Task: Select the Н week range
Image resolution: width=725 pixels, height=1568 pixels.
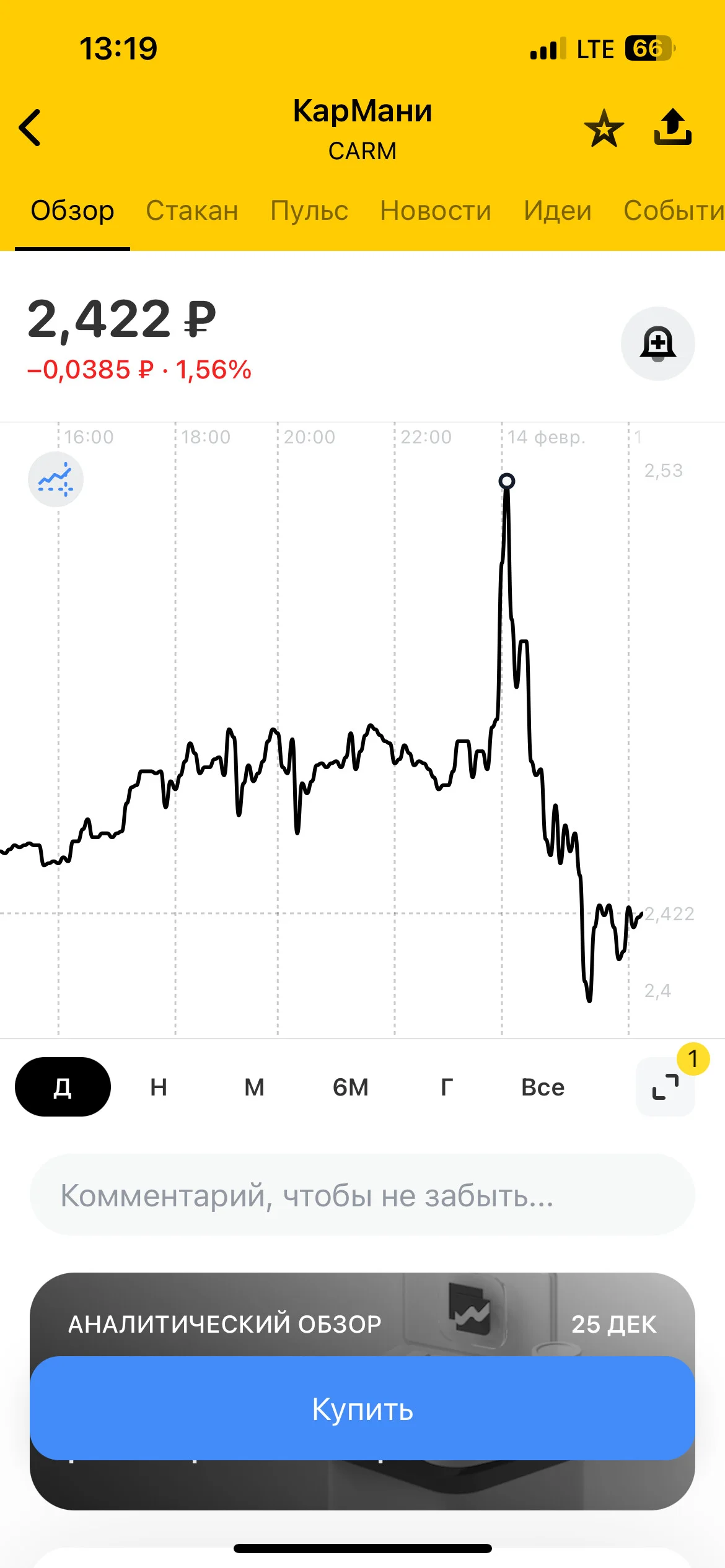Action: pyautogui.click(x=159, y=1087)
